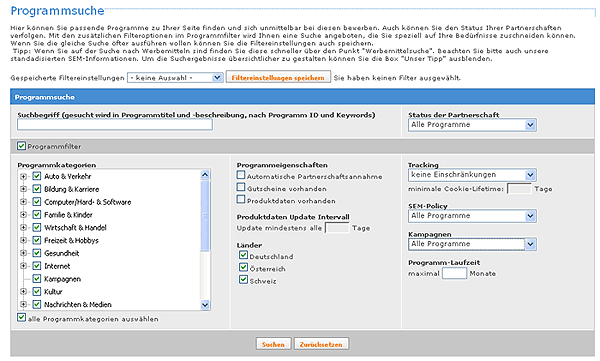Expand the Auto & Verkehr category
The image size is (600, 361).
[23, 176]
